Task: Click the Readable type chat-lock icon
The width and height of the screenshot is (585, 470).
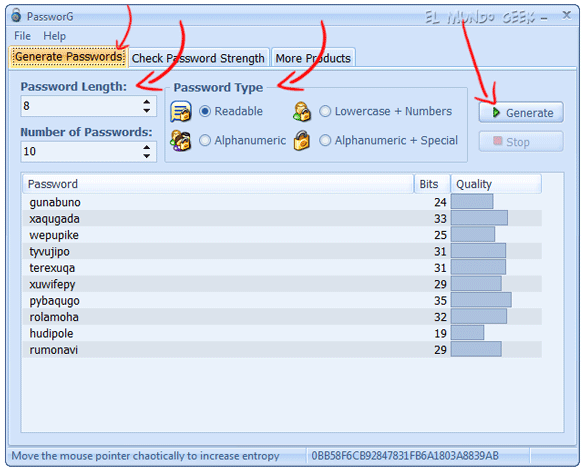Action: (181, 112)
